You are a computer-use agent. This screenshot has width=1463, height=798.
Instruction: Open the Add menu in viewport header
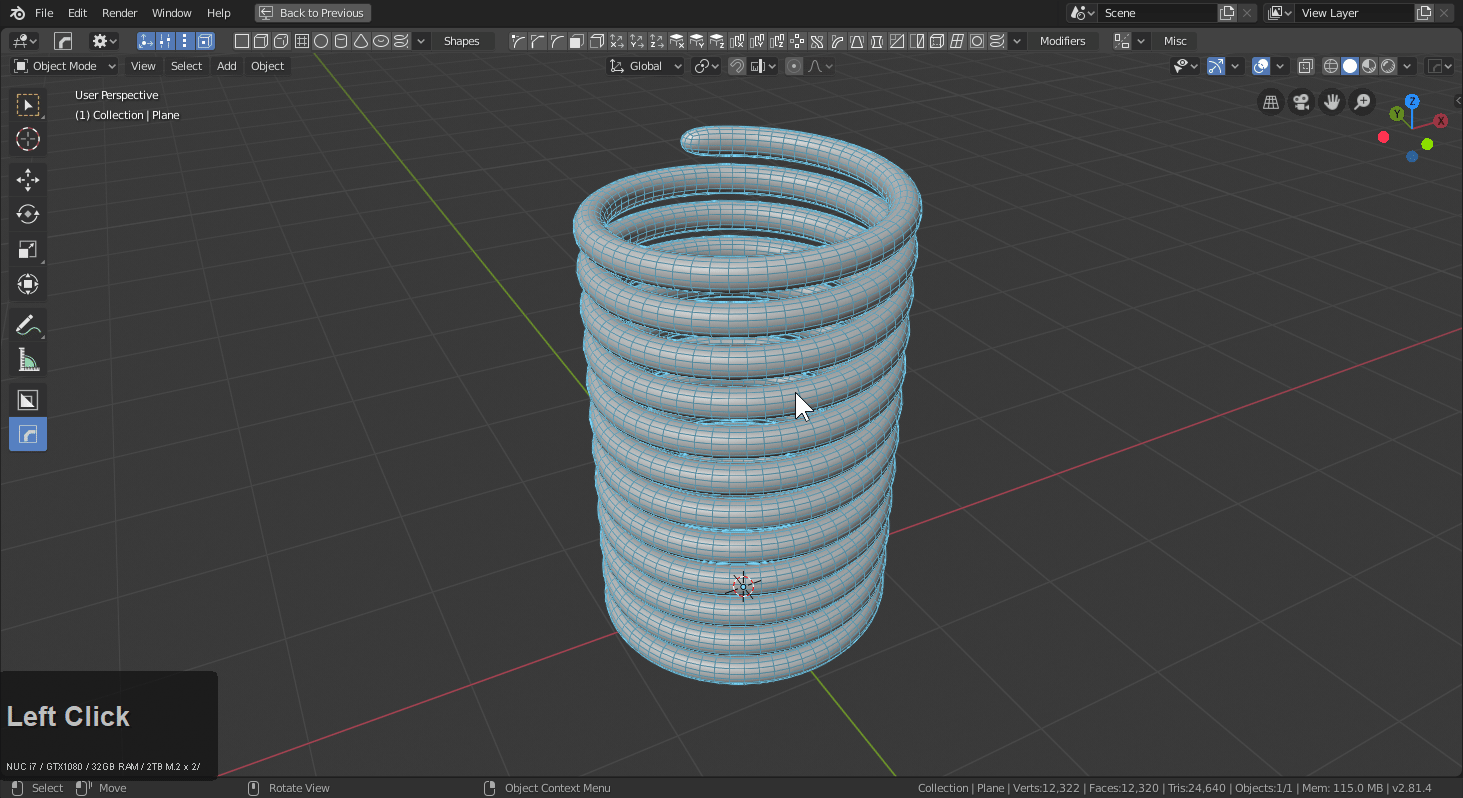[227, 66]
